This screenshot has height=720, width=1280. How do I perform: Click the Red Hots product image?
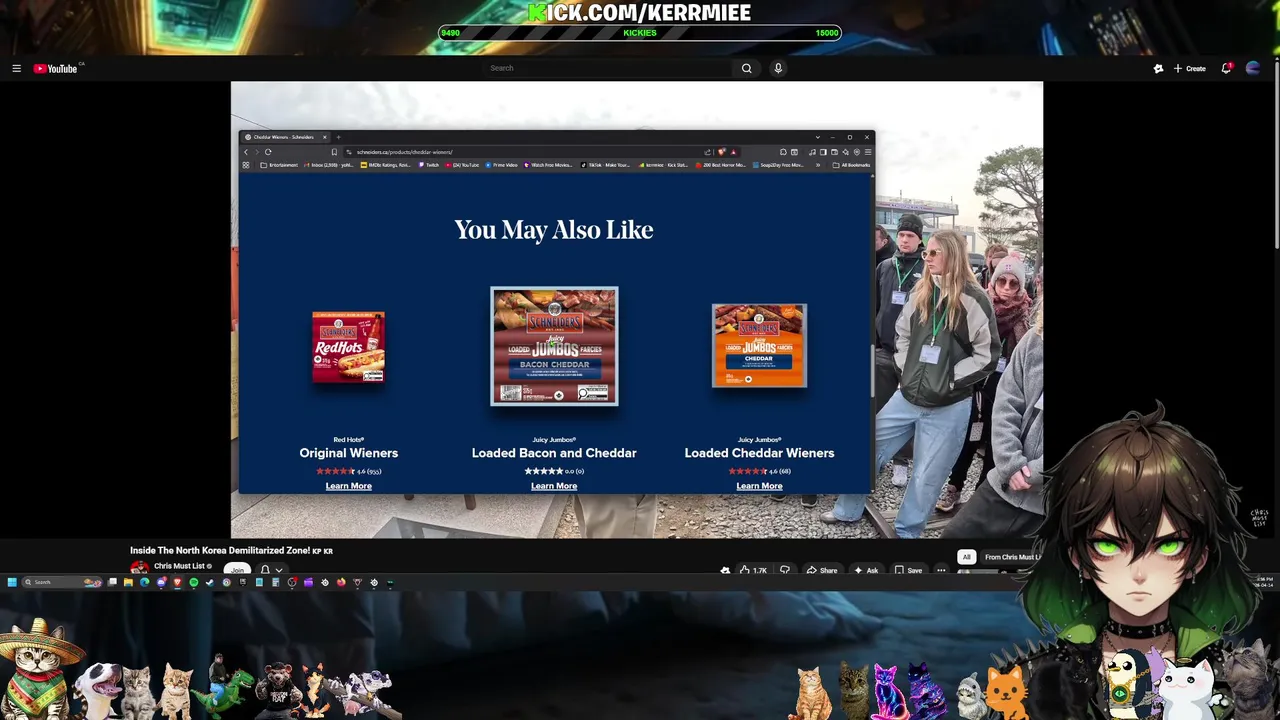coord(348,347)
